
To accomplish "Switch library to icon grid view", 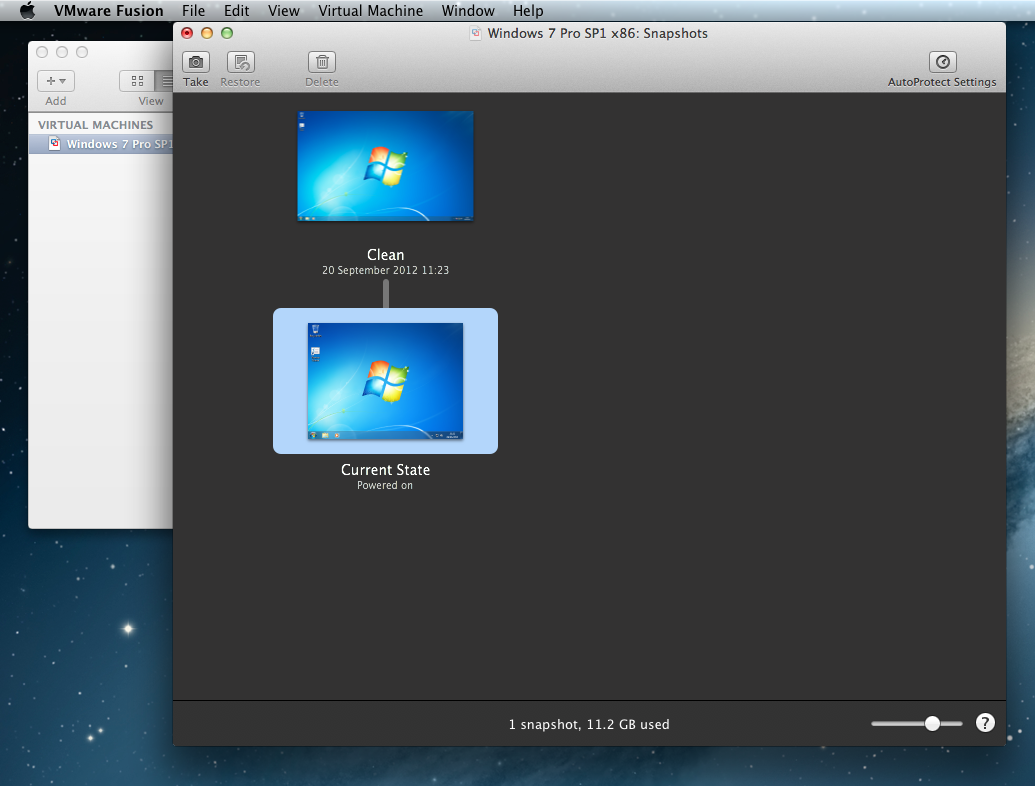I will pos(137,81).
